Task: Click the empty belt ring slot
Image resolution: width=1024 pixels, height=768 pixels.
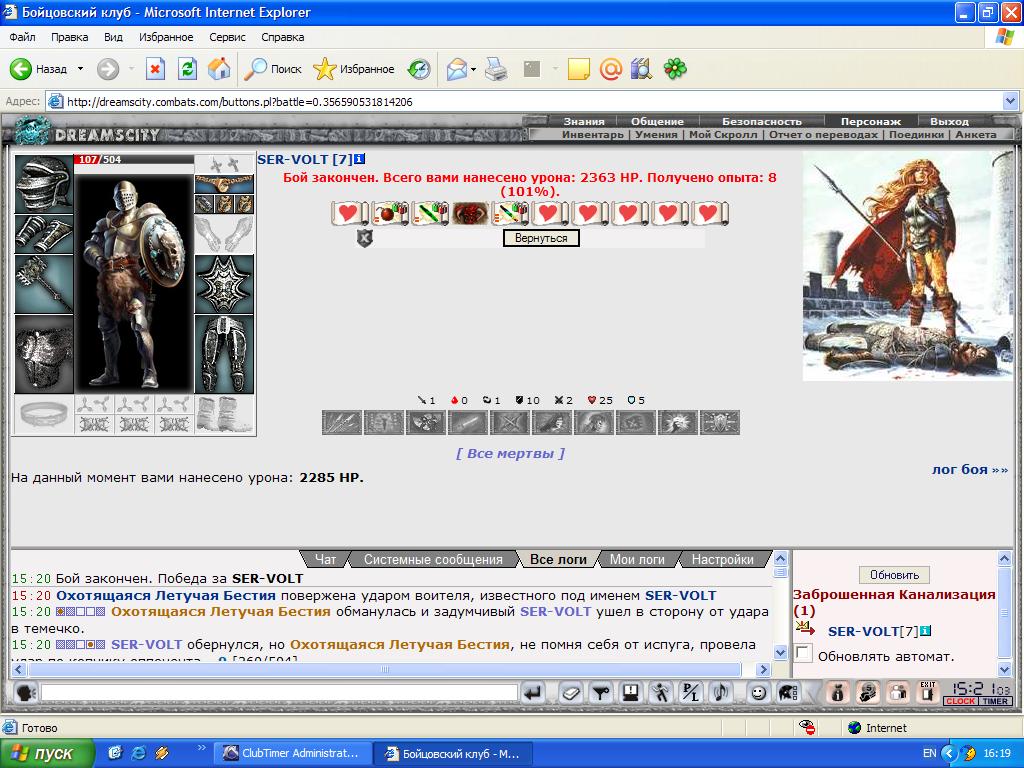Action: (x=44, y=414)
